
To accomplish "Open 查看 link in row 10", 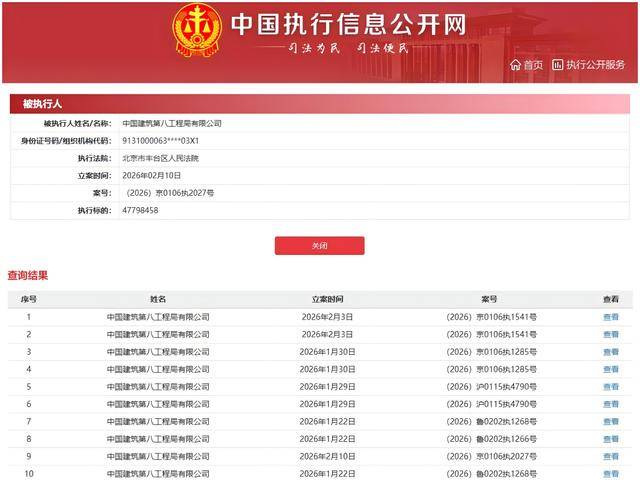I will point(610,474).
